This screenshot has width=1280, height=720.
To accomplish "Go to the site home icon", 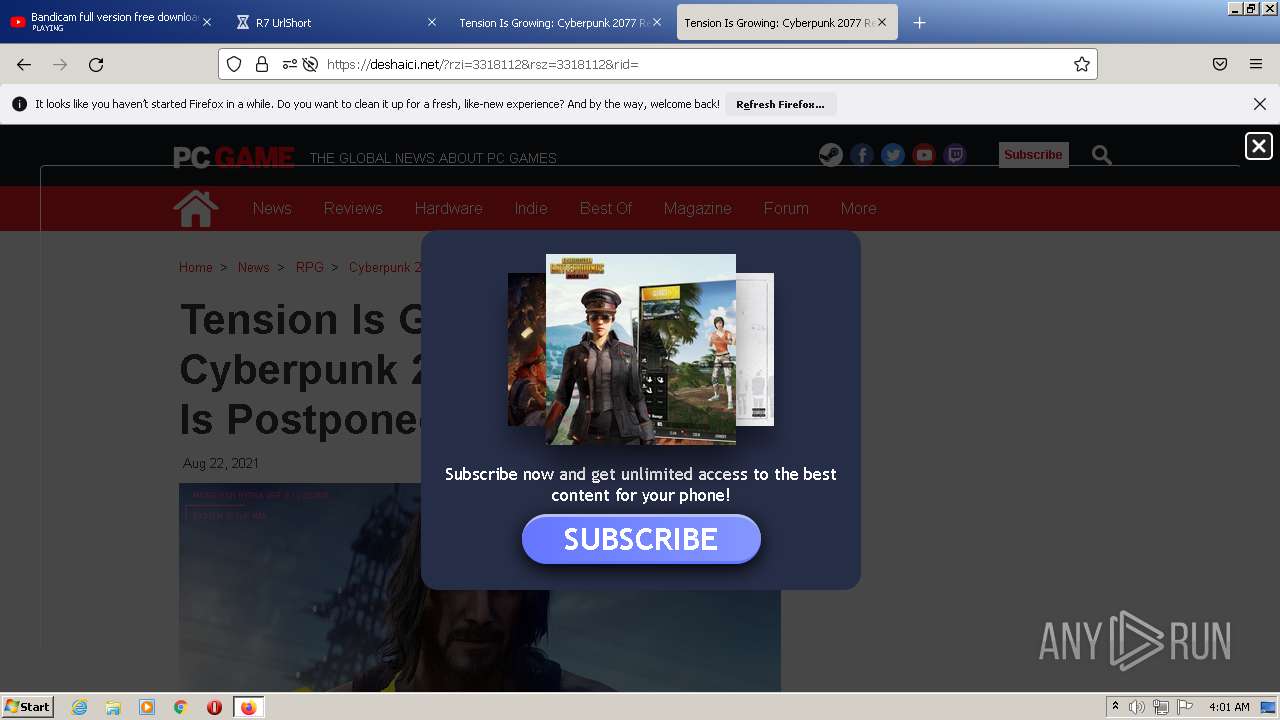I will click(196, 208).
